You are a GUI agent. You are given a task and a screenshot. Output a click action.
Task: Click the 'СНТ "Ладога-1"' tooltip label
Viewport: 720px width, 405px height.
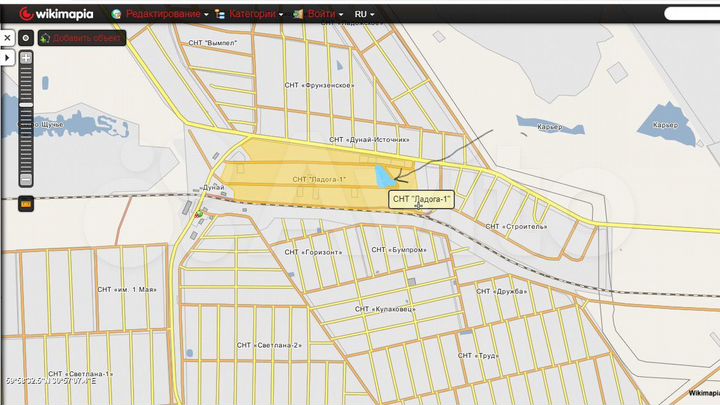coord(422,199)
